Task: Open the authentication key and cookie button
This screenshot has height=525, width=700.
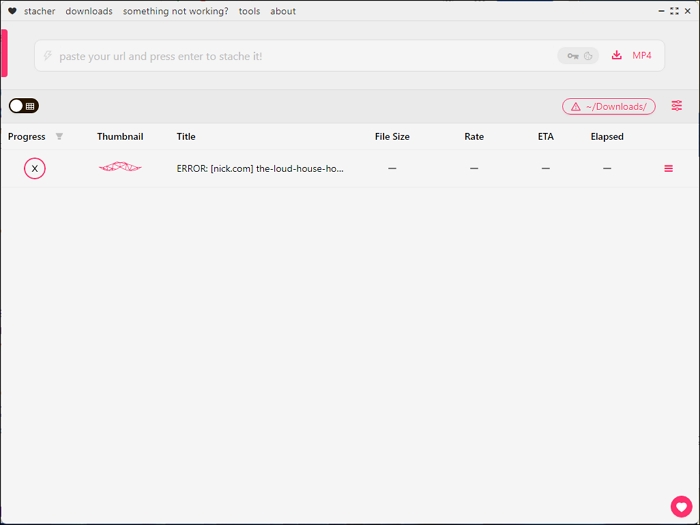Action: (x=580, y=56)
